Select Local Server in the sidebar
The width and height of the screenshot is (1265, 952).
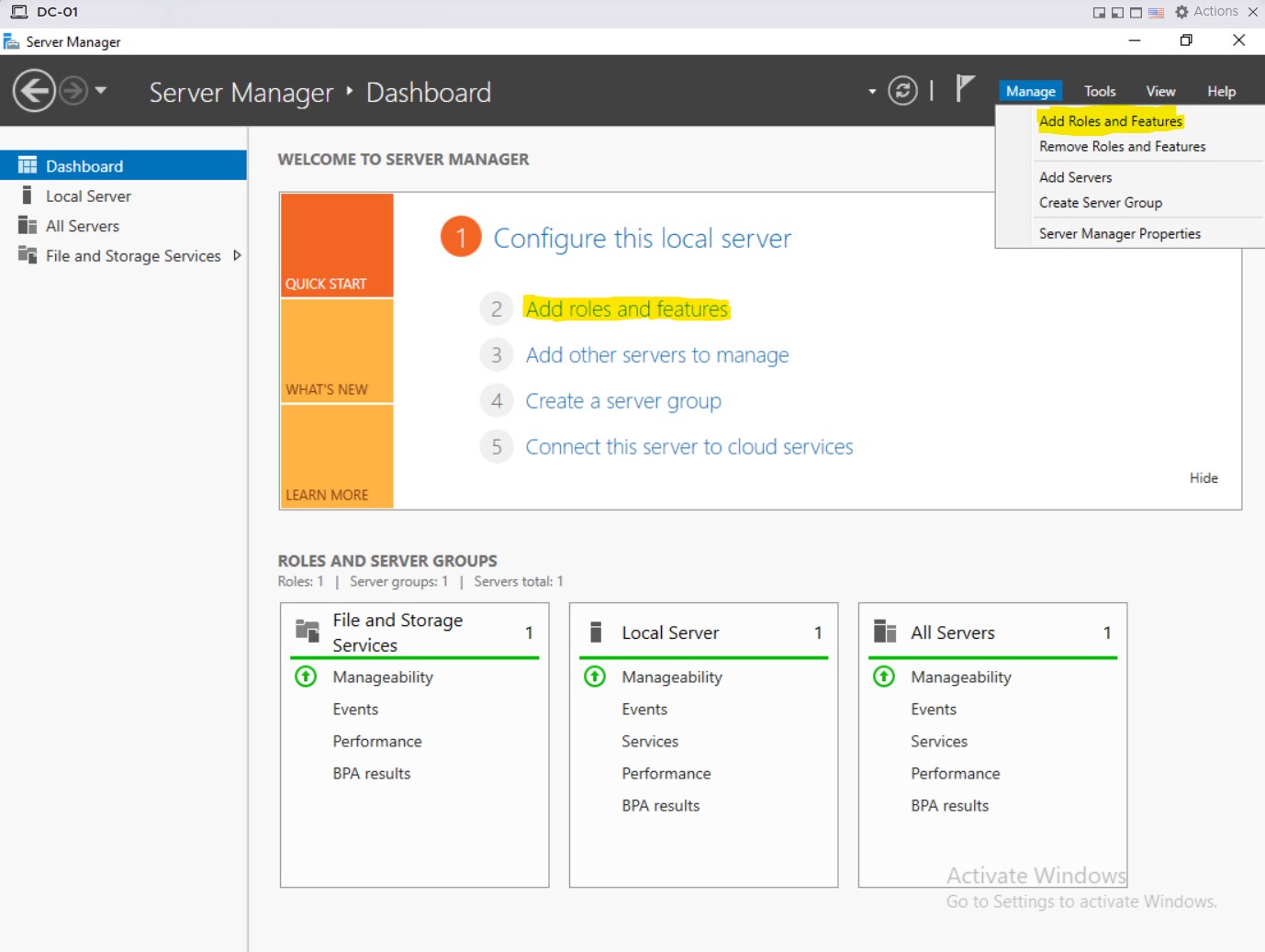coord(88,196)
